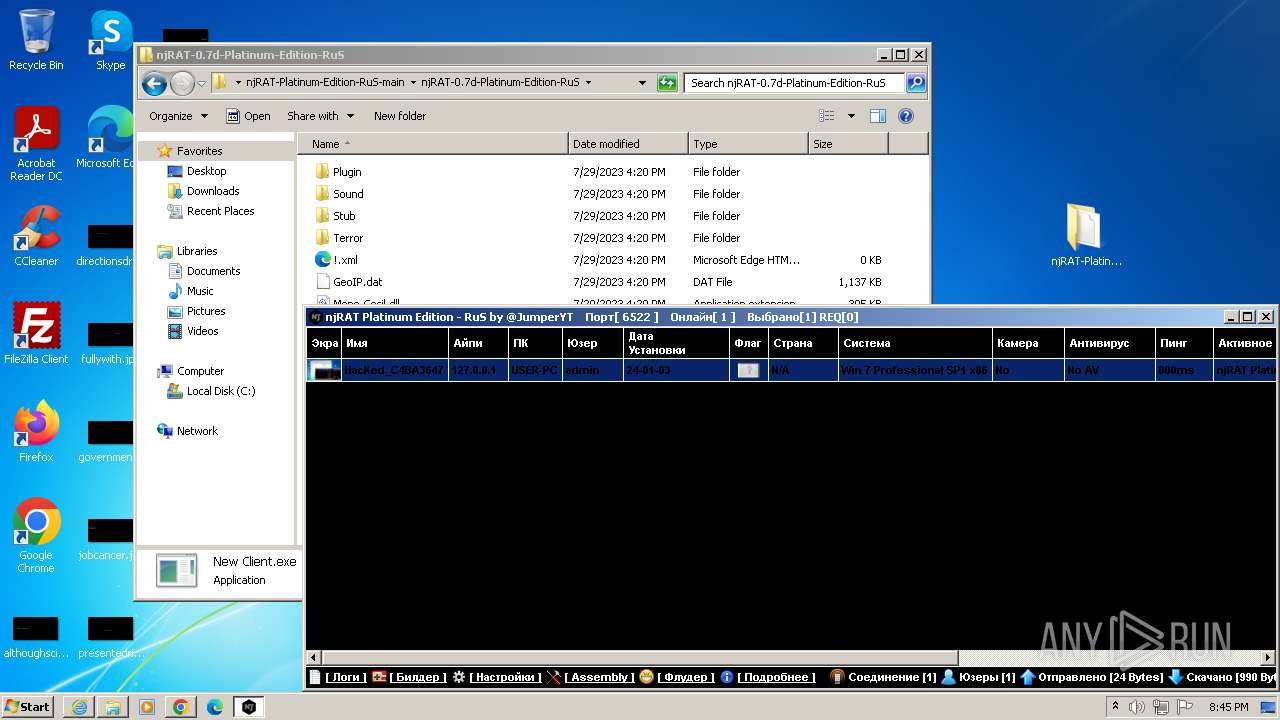Expand the recent pages dropdown near Back button
The height and width of the screenshot is (720, 1280).
click(x=202, y=83)
